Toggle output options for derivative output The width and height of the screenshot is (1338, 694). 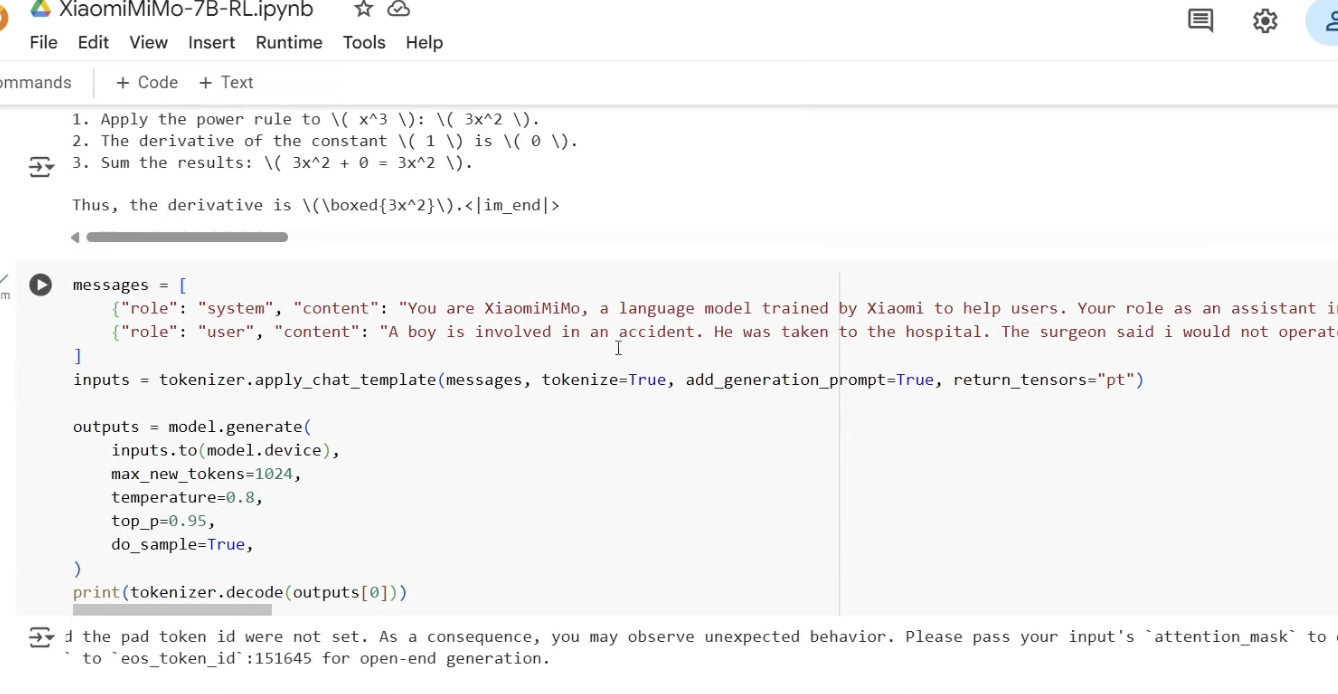click(40, 167)
